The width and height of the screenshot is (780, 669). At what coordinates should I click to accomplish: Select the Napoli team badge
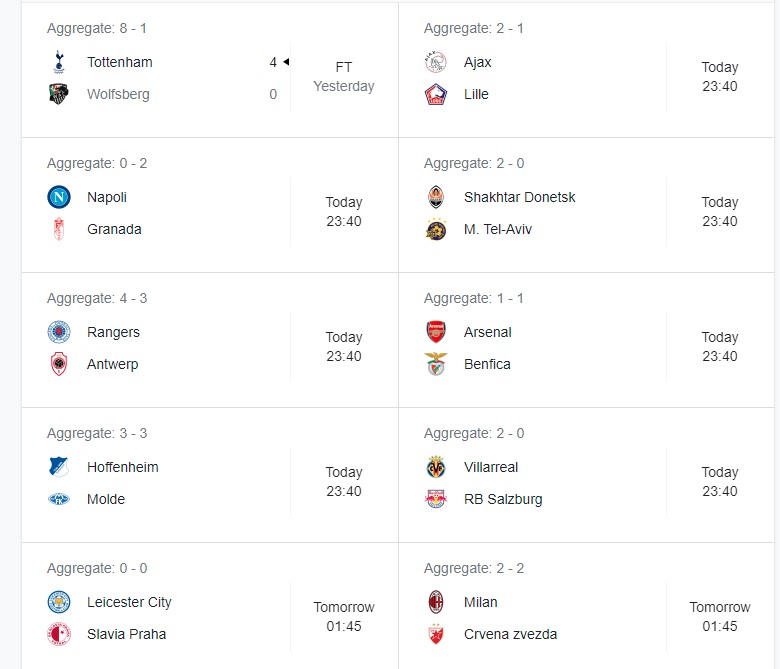pyautogui.click(x=59, y=197)
